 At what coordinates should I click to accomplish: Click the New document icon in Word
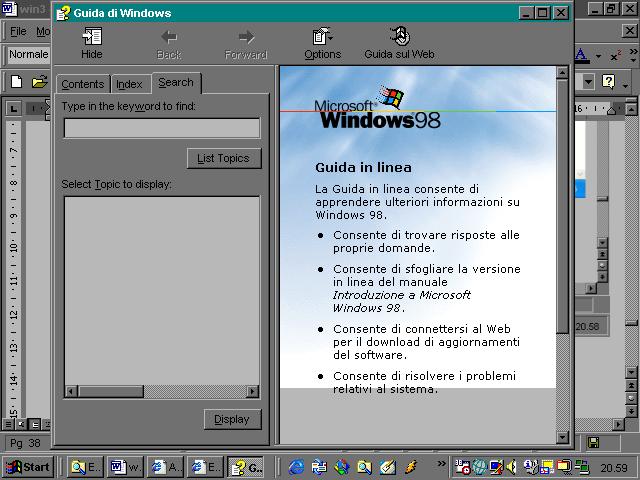pyautogui.click(x=16, y=82)
